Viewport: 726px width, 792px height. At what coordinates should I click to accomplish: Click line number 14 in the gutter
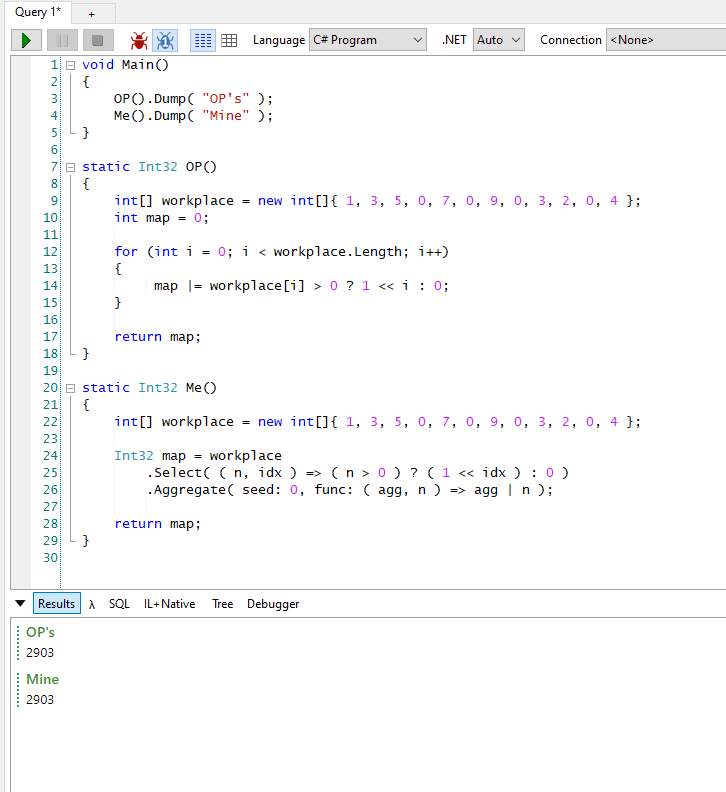51,286
